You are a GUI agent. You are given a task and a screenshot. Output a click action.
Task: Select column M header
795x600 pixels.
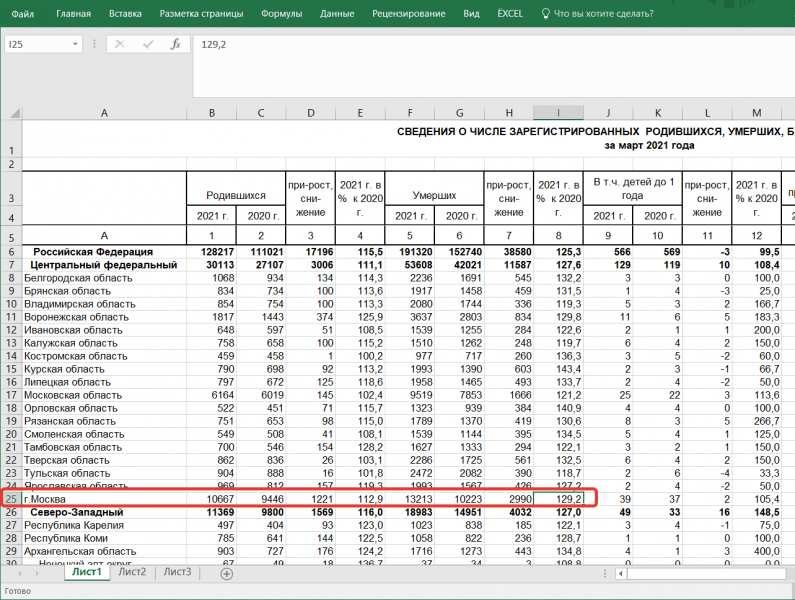[x=756, y=113]
